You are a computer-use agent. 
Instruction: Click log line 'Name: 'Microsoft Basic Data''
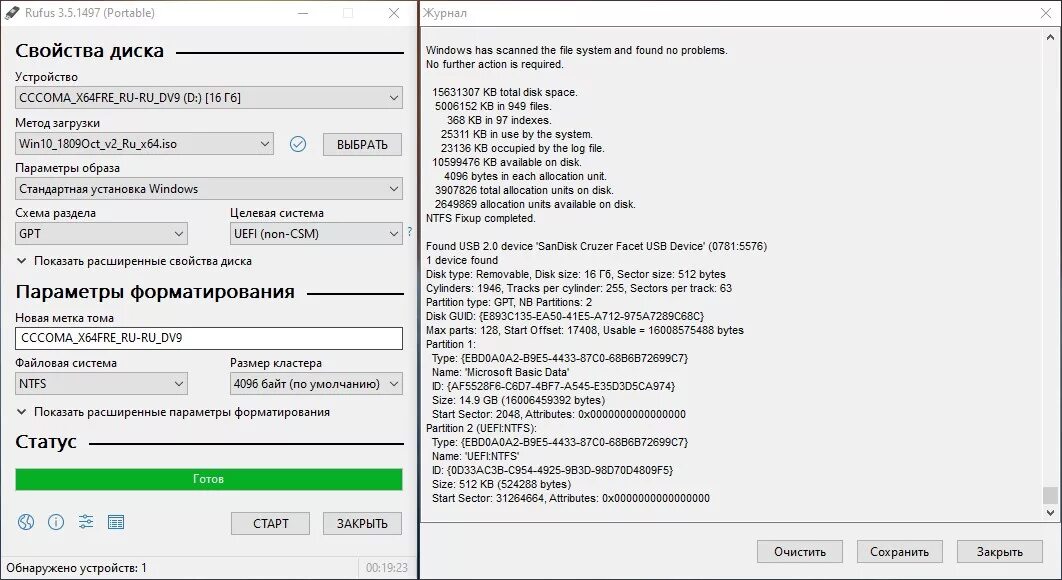[501, 372]
